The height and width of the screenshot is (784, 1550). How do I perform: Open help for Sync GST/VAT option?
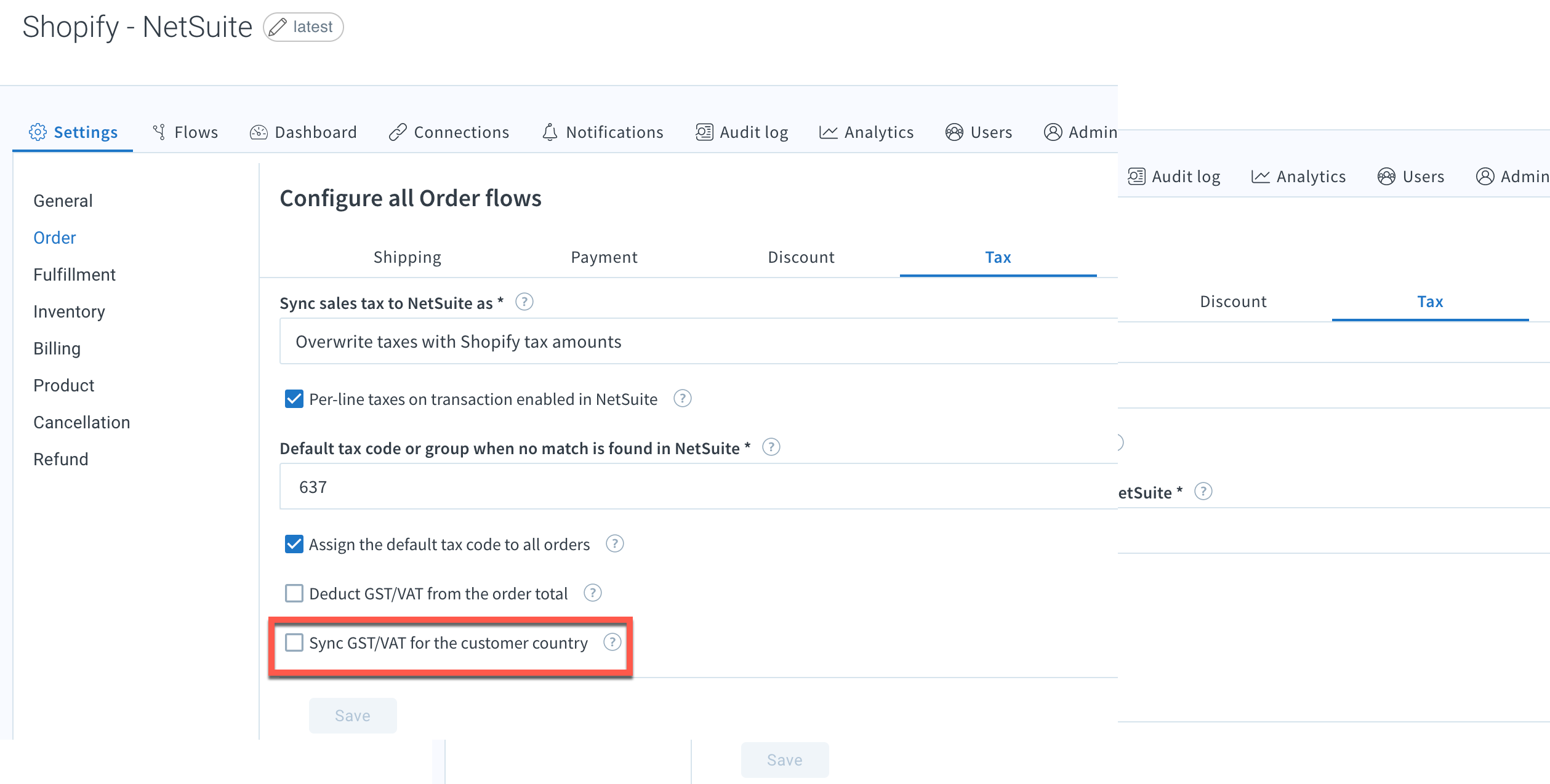click(x=612, y=642)
